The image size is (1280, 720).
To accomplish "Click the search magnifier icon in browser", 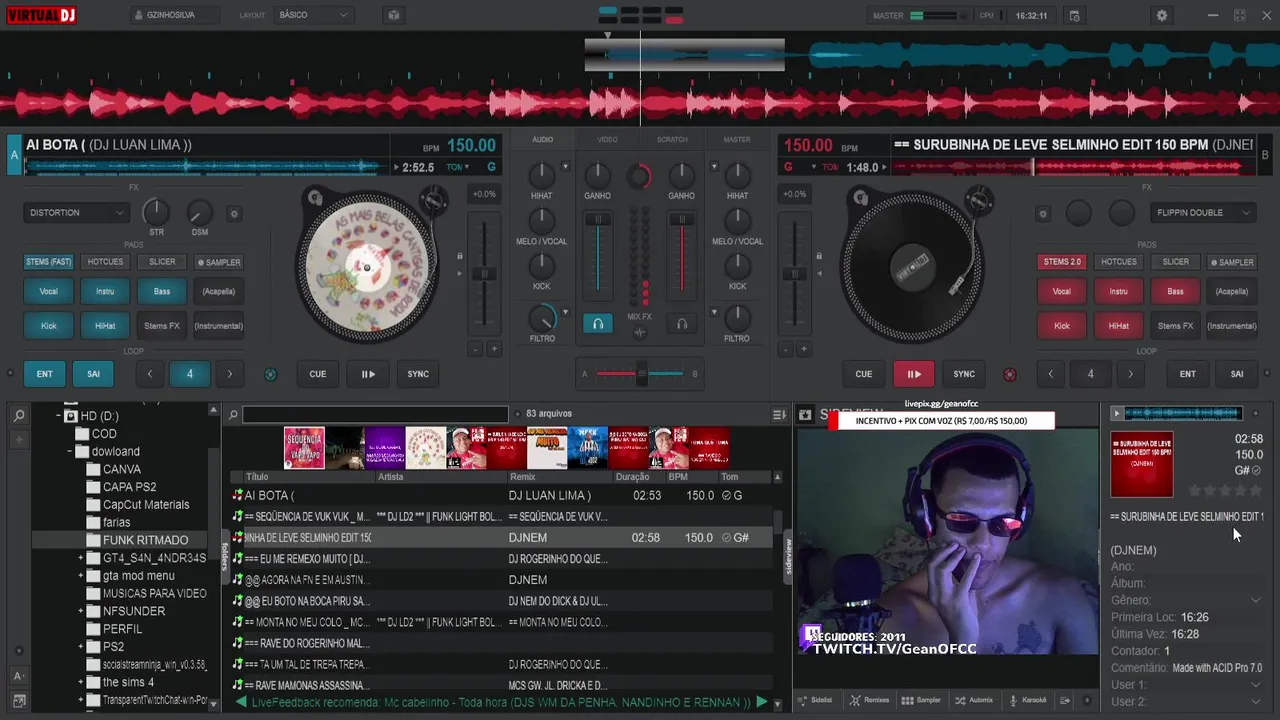I will [232, 414].
